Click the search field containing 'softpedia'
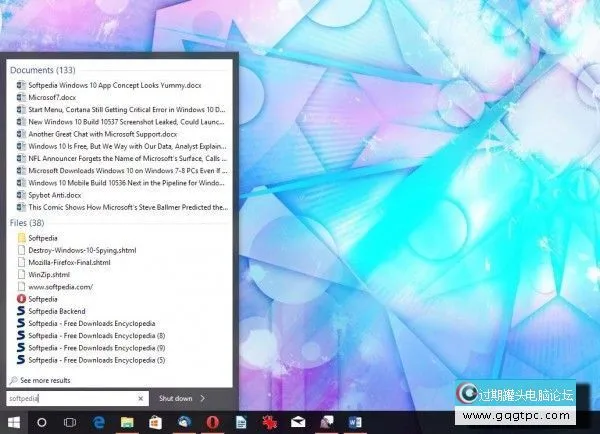The height and width of the screenshot is (434, 600). click(68, 398)
